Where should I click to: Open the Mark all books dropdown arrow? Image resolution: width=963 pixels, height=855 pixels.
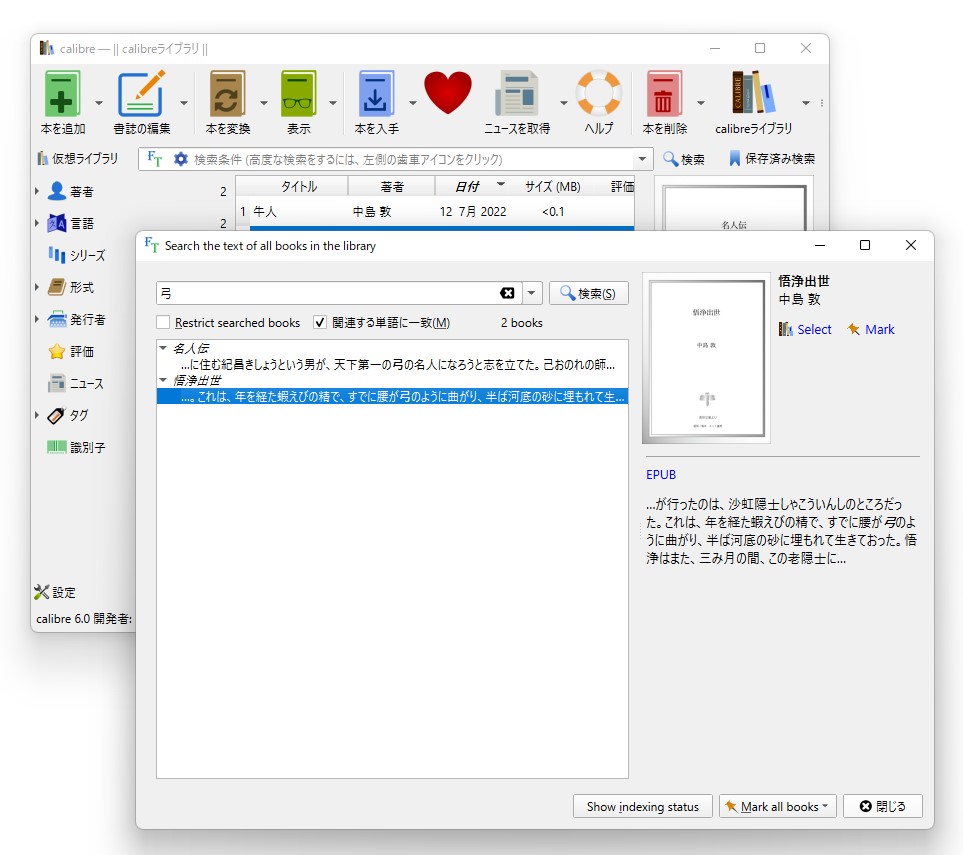(826, 806)
